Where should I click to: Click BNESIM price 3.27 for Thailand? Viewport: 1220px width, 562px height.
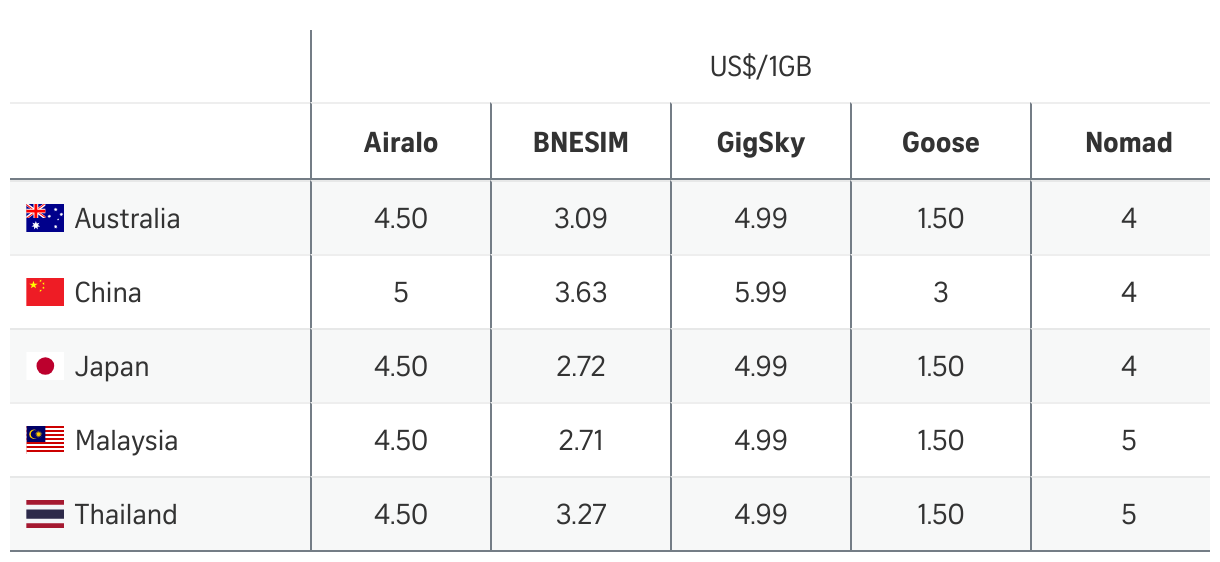581,514
